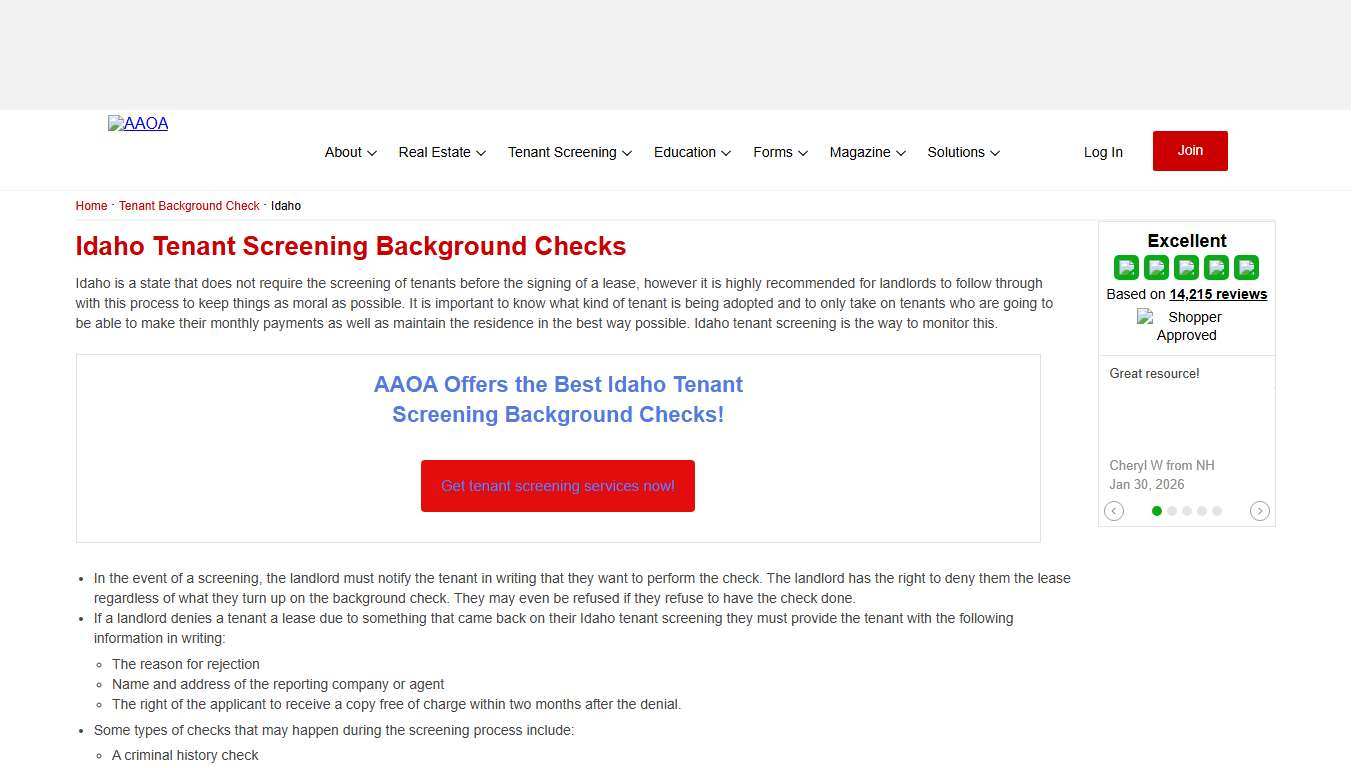Click Get tenant screening services now
Image resolution: width=1366 pixels, height=768 pixels.
click(x=557, y=486)
